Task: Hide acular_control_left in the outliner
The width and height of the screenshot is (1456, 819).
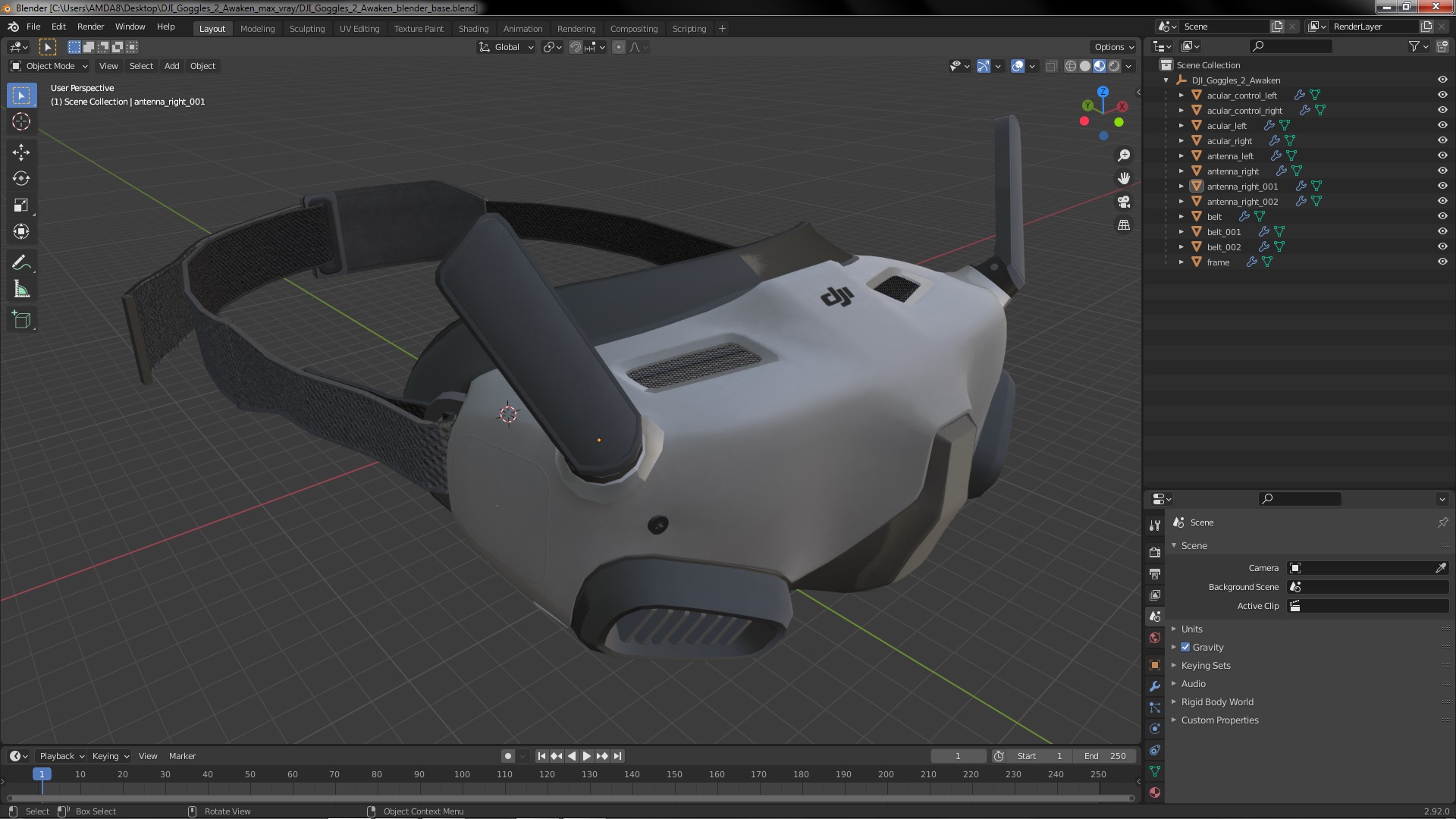Action: pyautogui.click(x=1442, y=95)
